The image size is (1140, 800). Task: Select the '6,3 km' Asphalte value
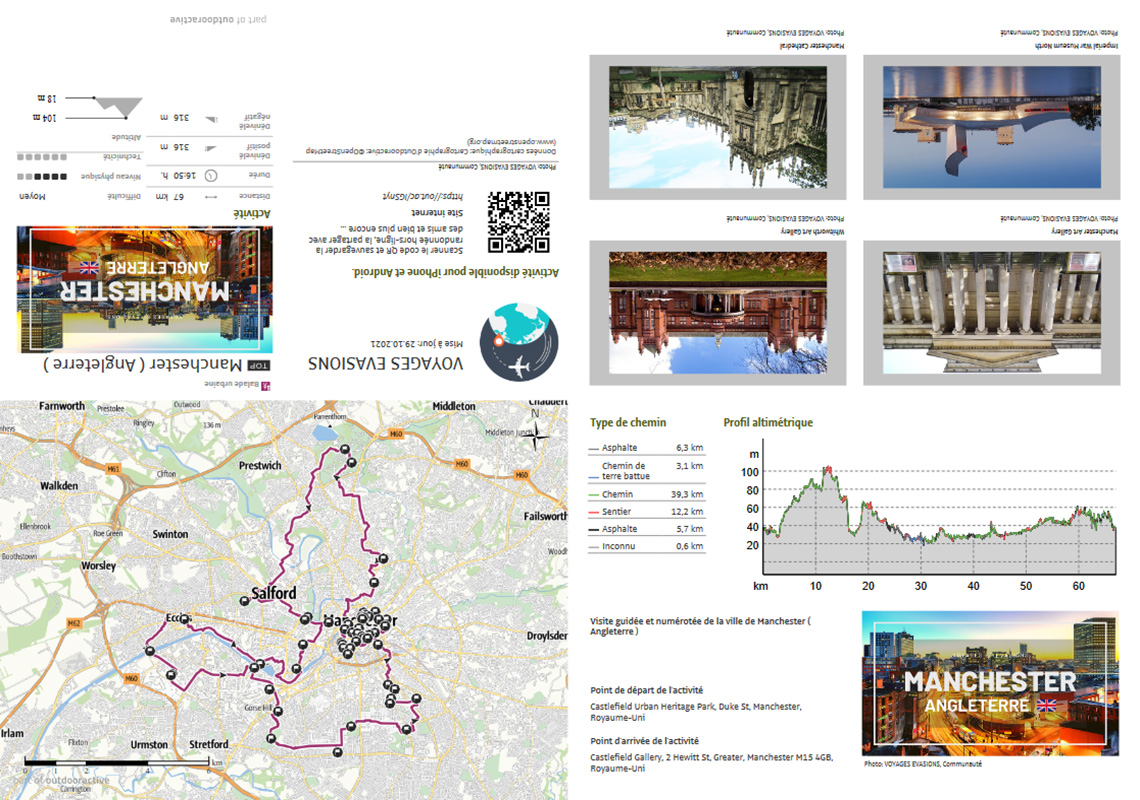[689, 448]
